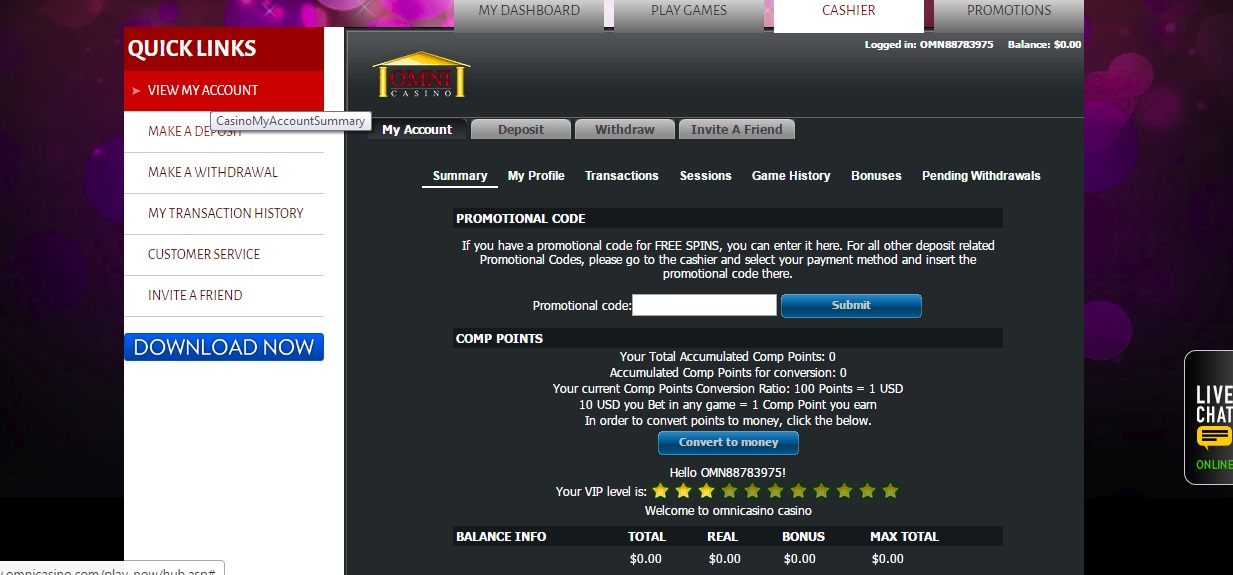Screen dimensions: 1233x575
Task: Click the Quick Links heading
Action: pyautogui.click(x=192, y=48)
